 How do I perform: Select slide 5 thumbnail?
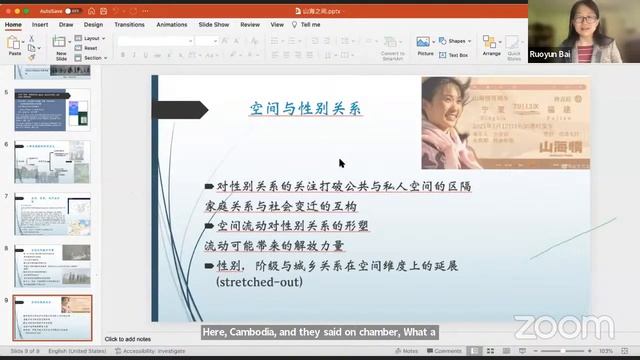(x=52, y=110)
